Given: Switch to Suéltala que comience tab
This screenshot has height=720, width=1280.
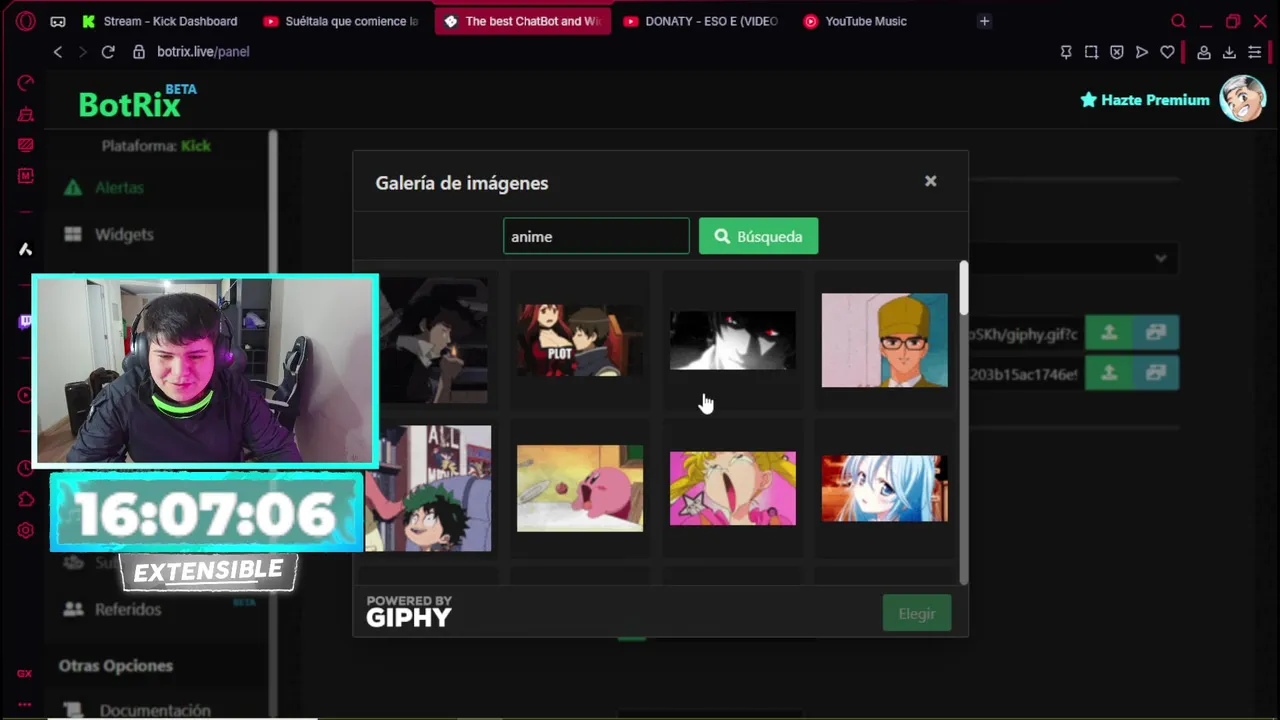Looking at the screenshot, I should (341, 21).
